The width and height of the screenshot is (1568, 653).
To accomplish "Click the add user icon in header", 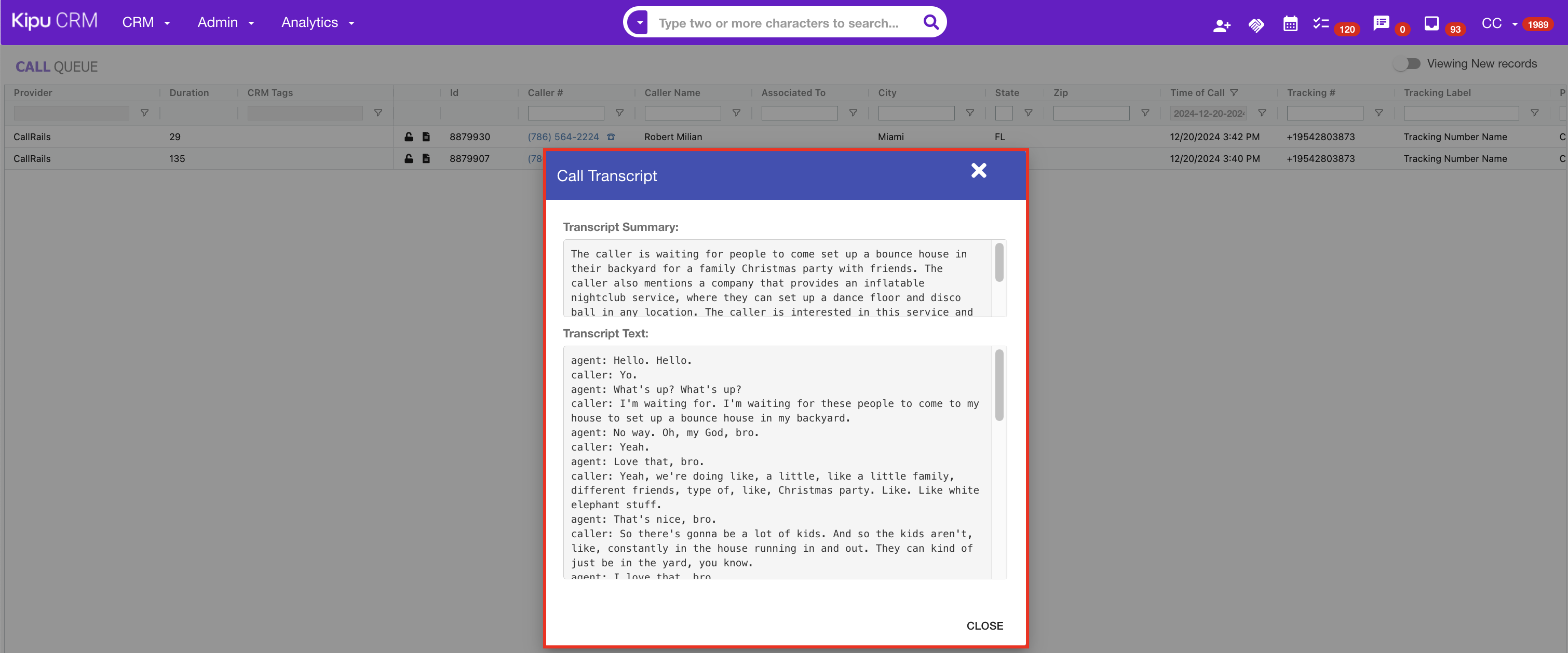I will pyautogui.click(x=1221, y=25).
